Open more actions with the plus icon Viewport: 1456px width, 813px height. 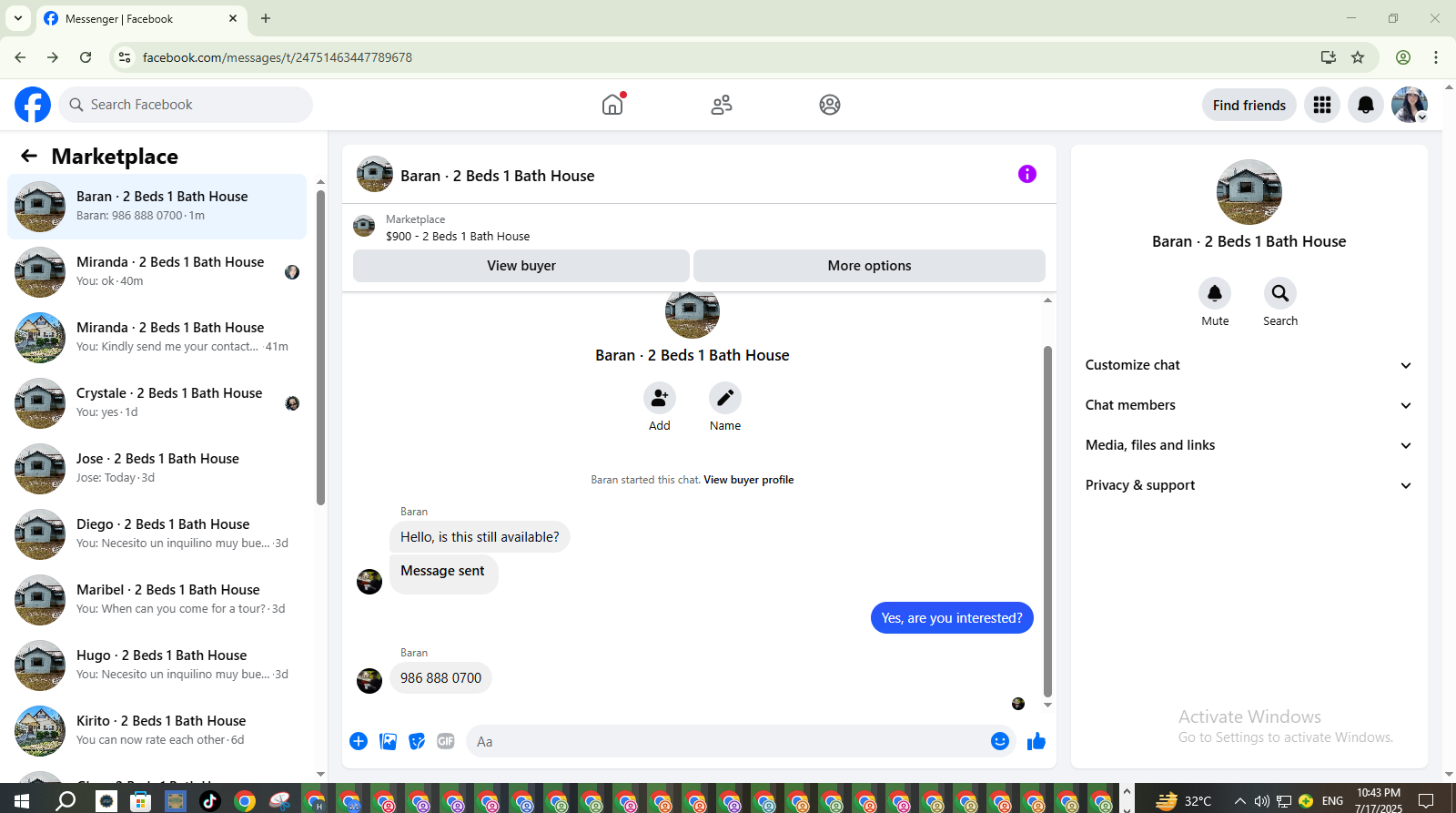[359, 741]
